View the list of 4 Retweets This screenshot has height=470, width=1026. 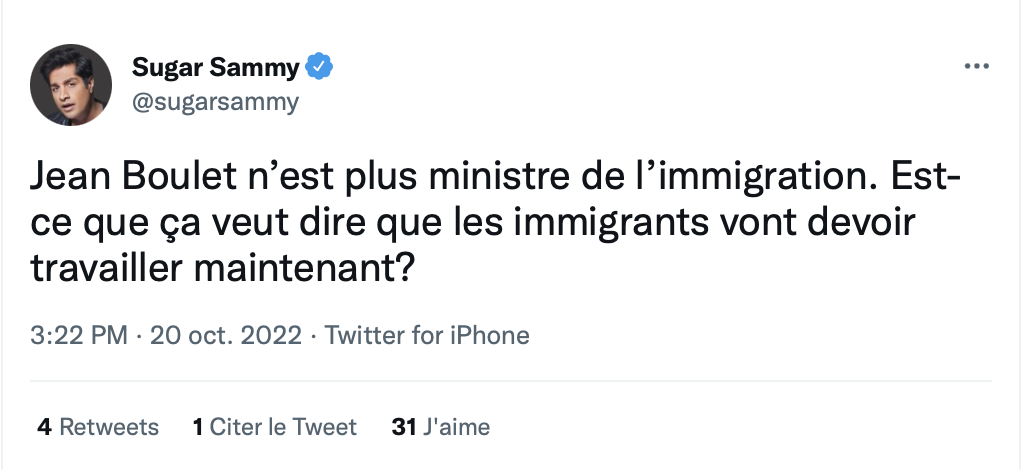pos(98,427)
